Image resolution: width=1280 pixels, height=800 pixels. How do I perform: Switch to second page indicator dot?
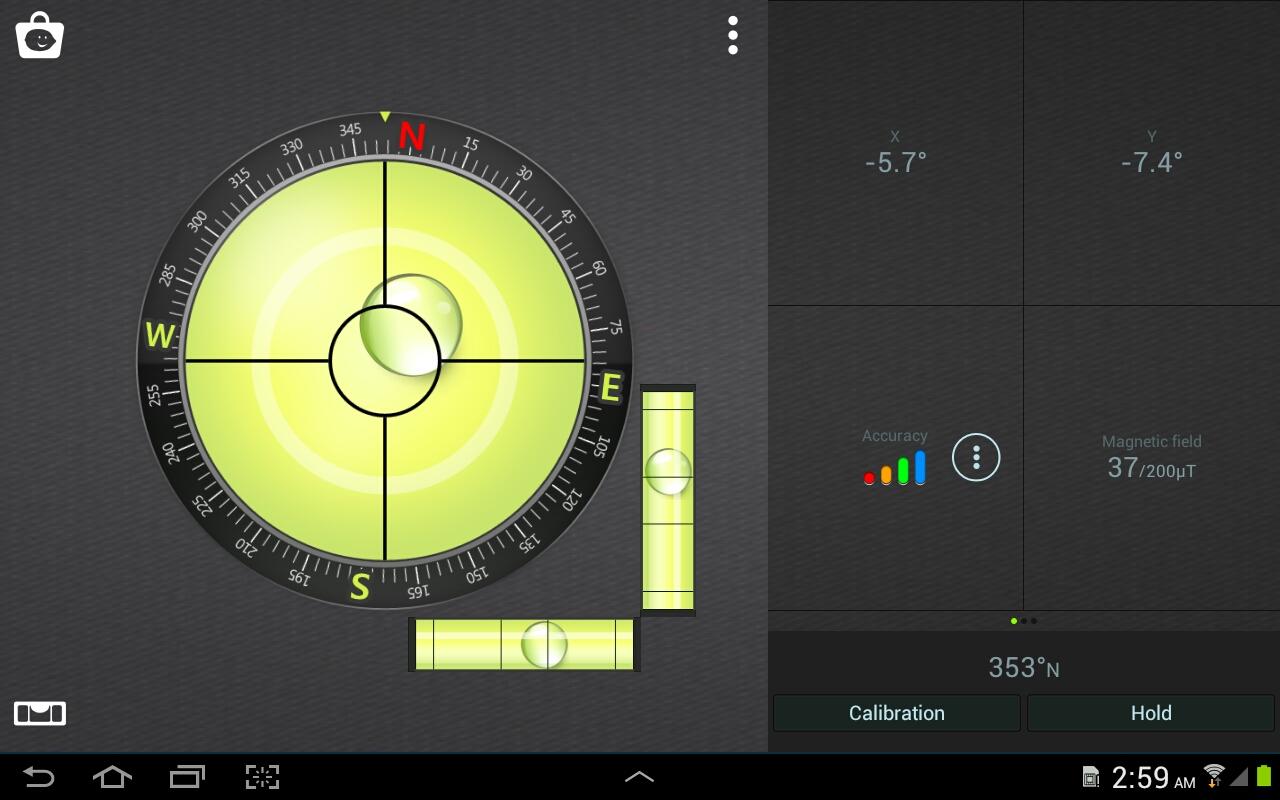click(1024, 621)
